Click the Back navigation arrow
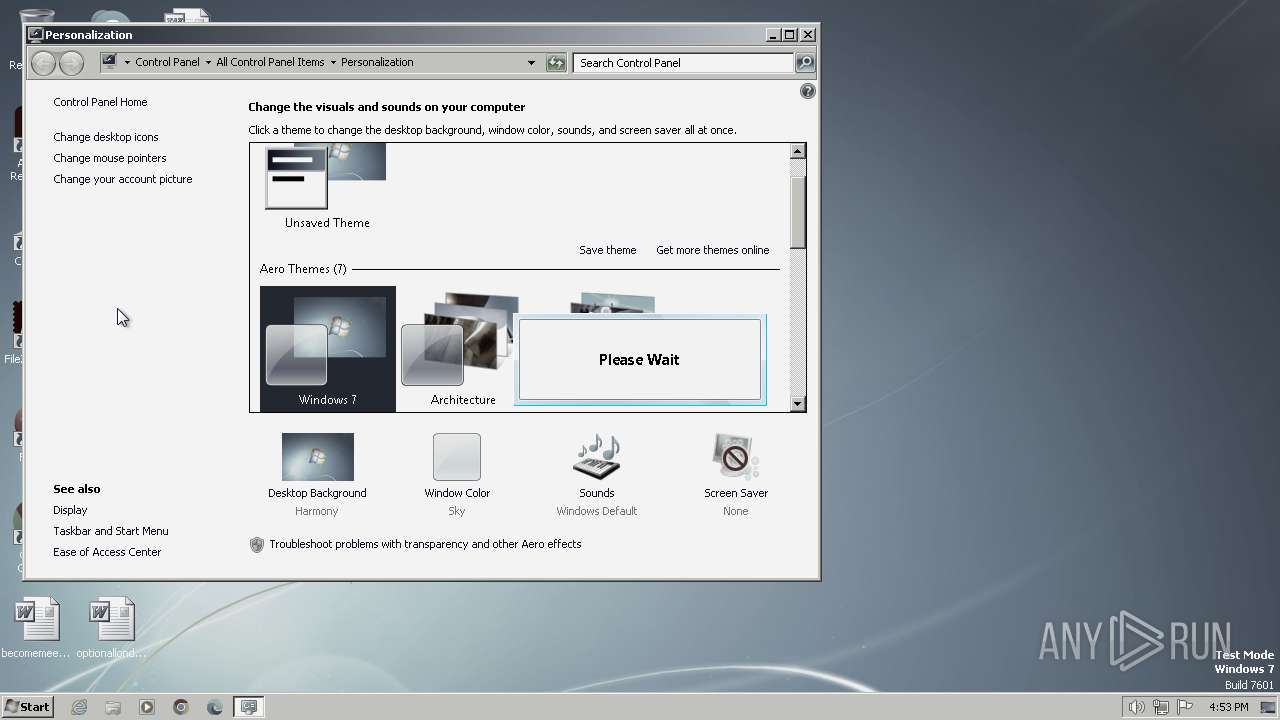This screenshot has width=1280, height=720. click(x=43, y=63)
